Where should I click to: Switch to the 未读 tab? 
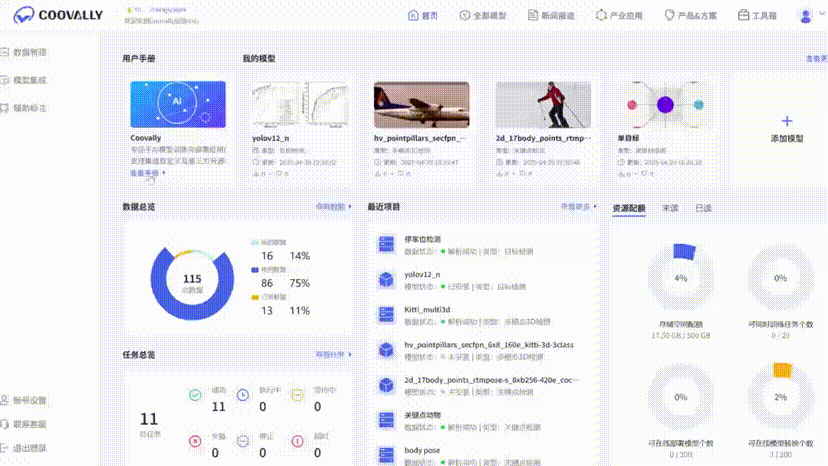[x=670, y=208]
